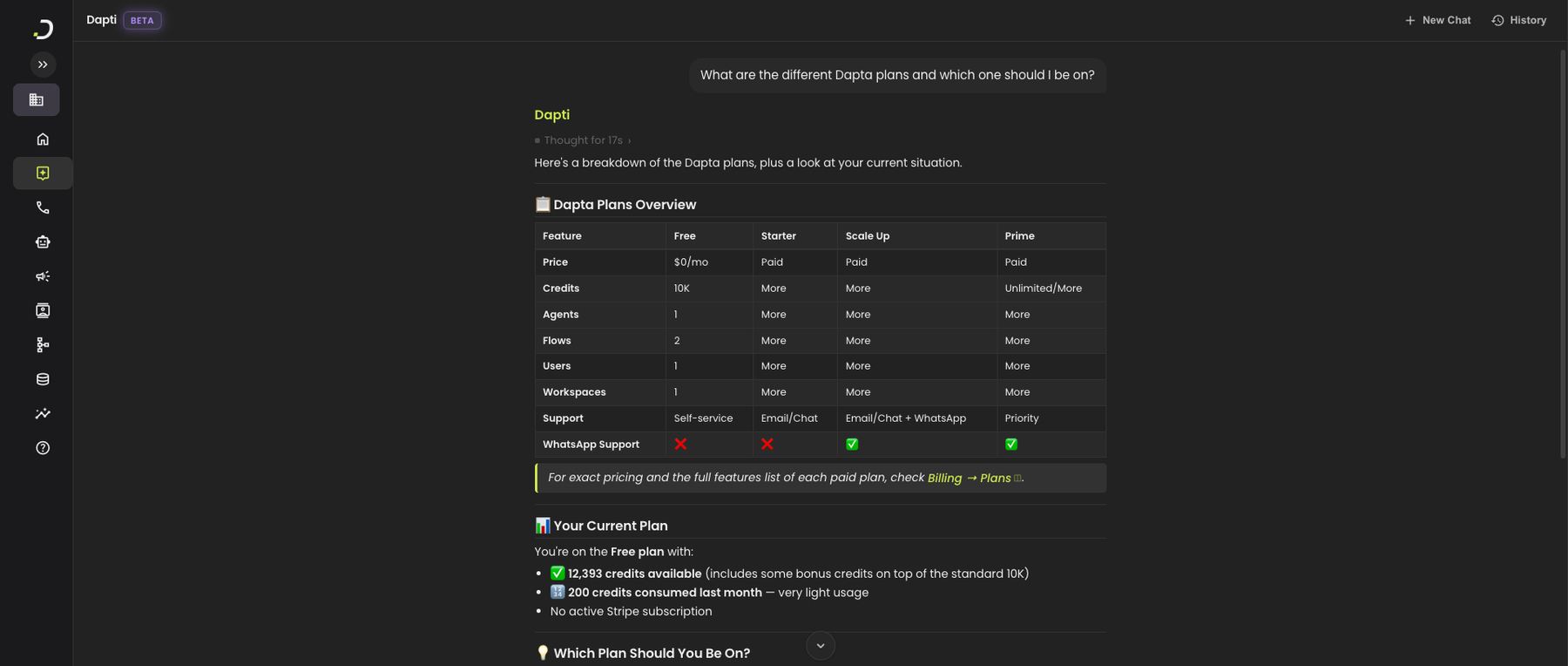Click the 'WhatsApp Support' row label

tap(591, 445)
